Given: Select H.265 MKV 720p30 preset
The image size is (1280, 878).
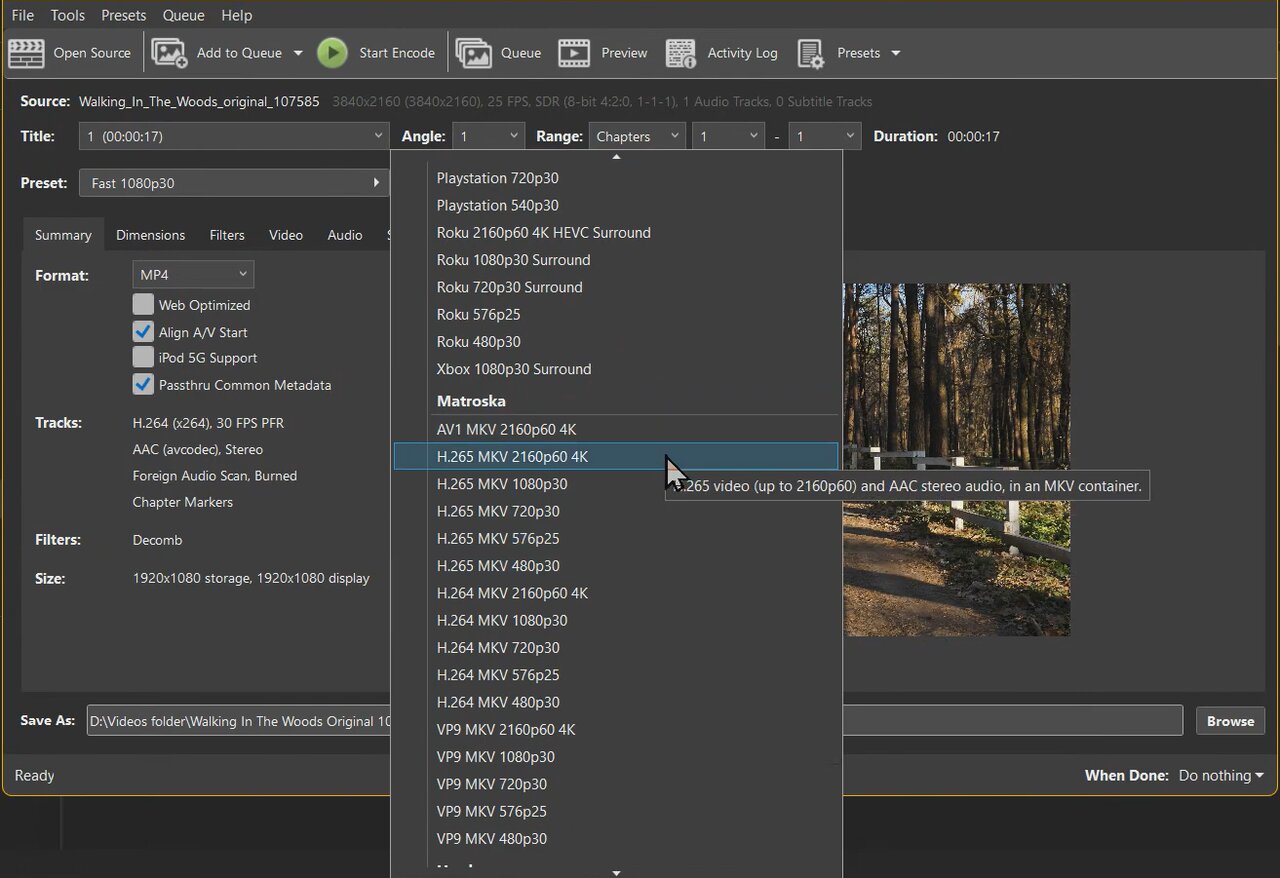Looking at the screenshot, I should pyautogui.click(x=616, y=511).
